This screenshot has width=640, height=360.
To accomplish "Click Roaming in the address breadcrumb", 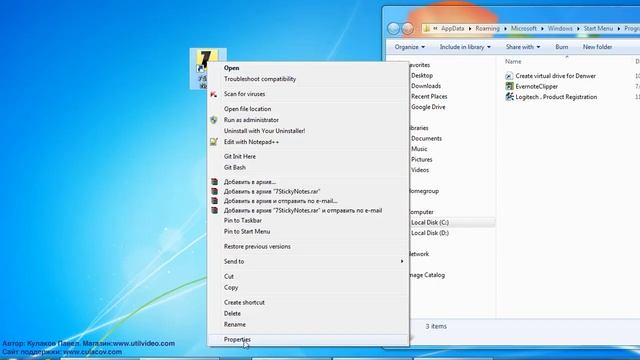I will click(x=487, y=29).
